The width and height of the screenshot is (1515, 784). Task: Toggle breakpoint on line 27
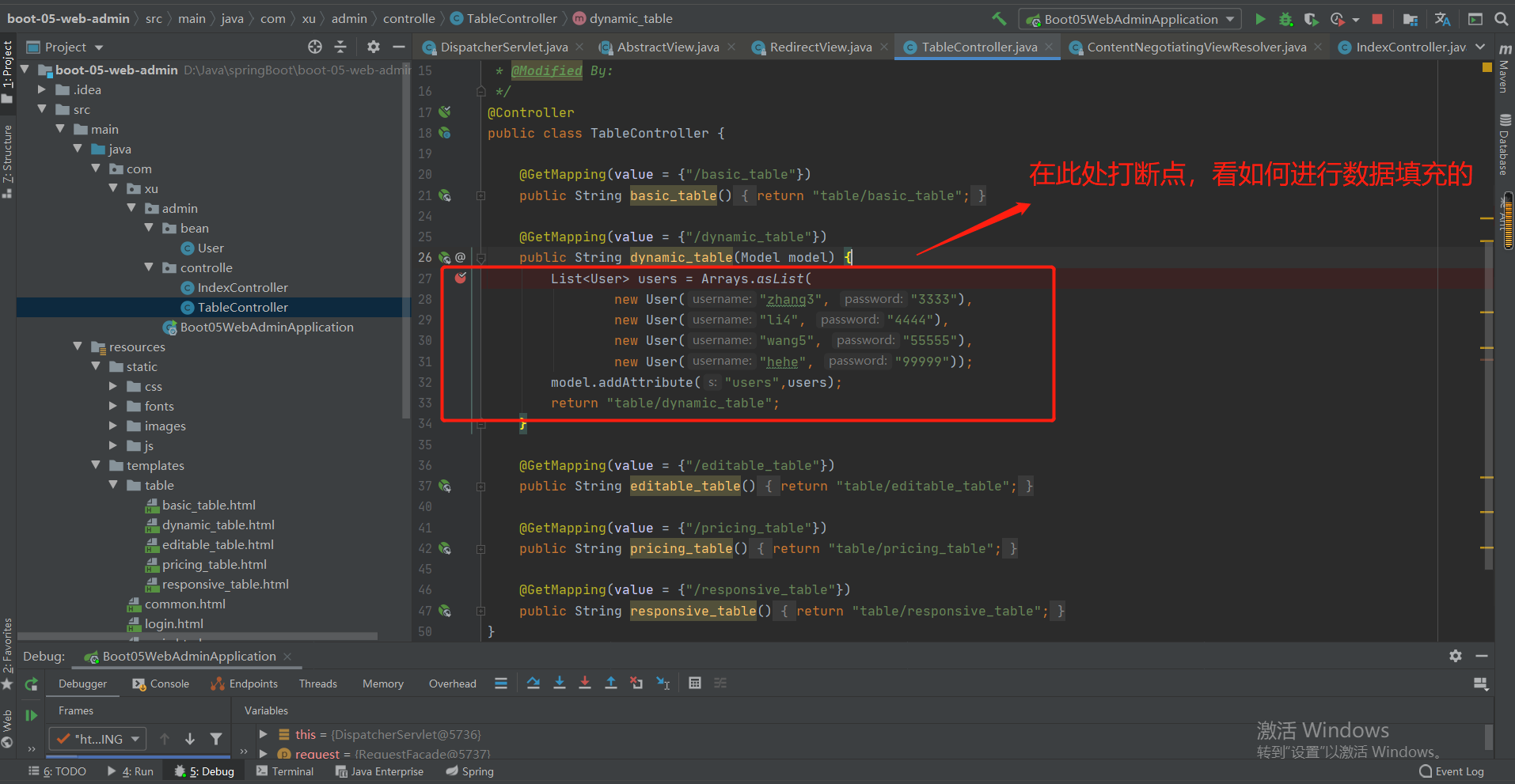tap(461, 278)
